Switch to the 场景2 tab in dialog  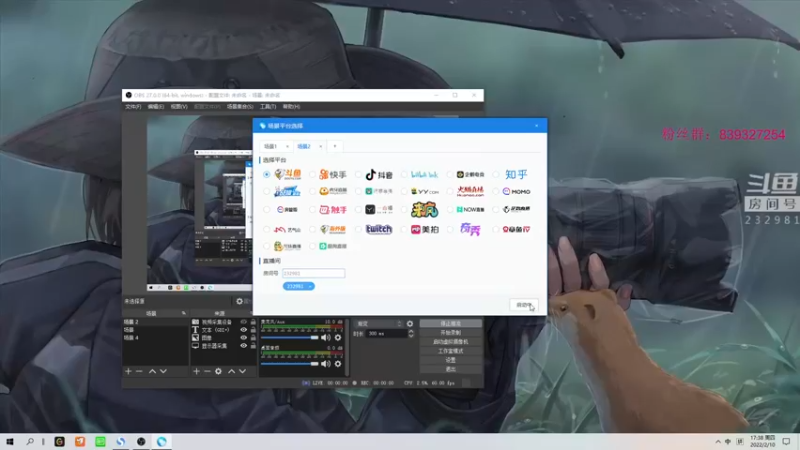coord(304,146)
